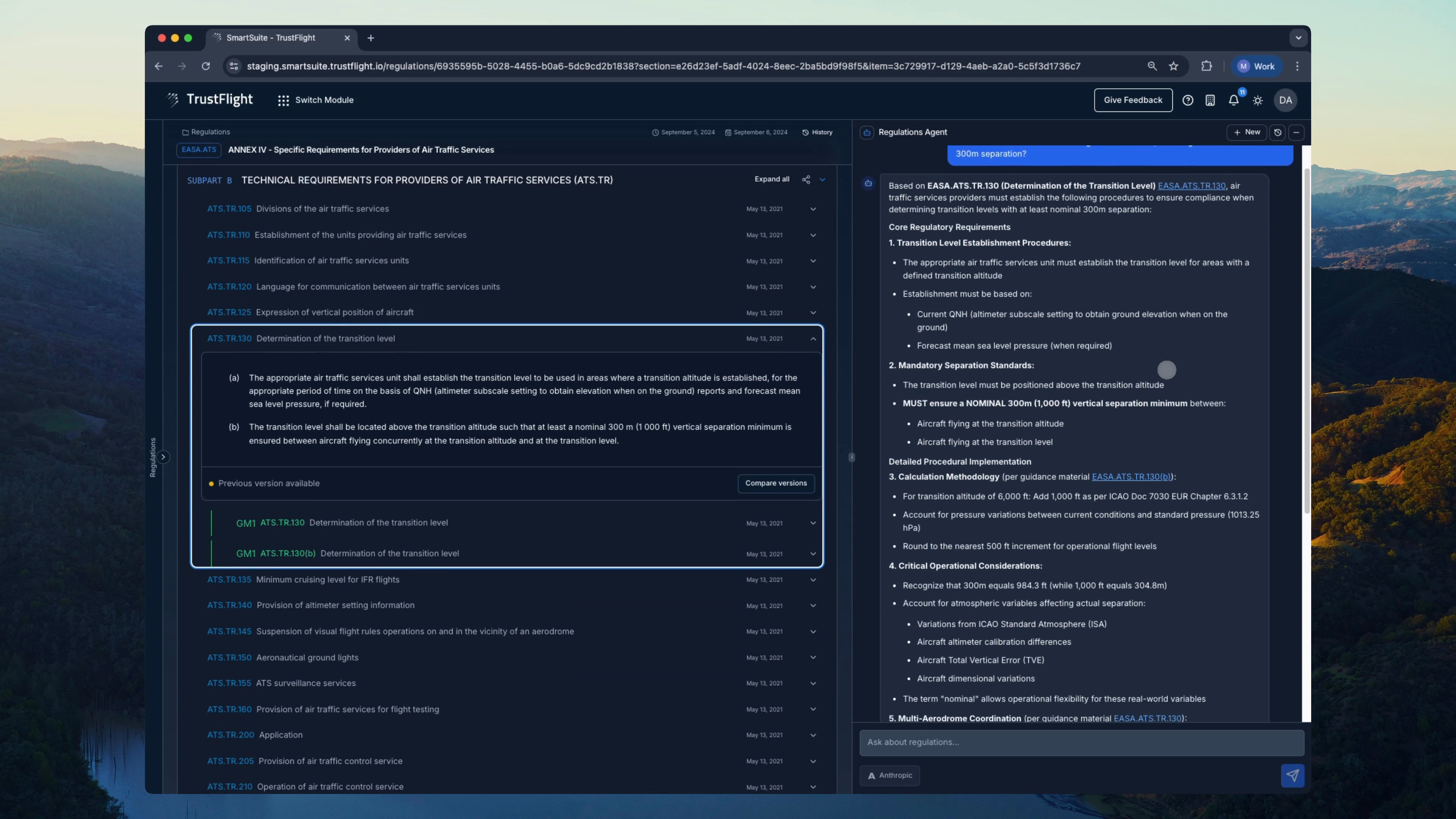Select the Anthropic model chip

[890, 775]
